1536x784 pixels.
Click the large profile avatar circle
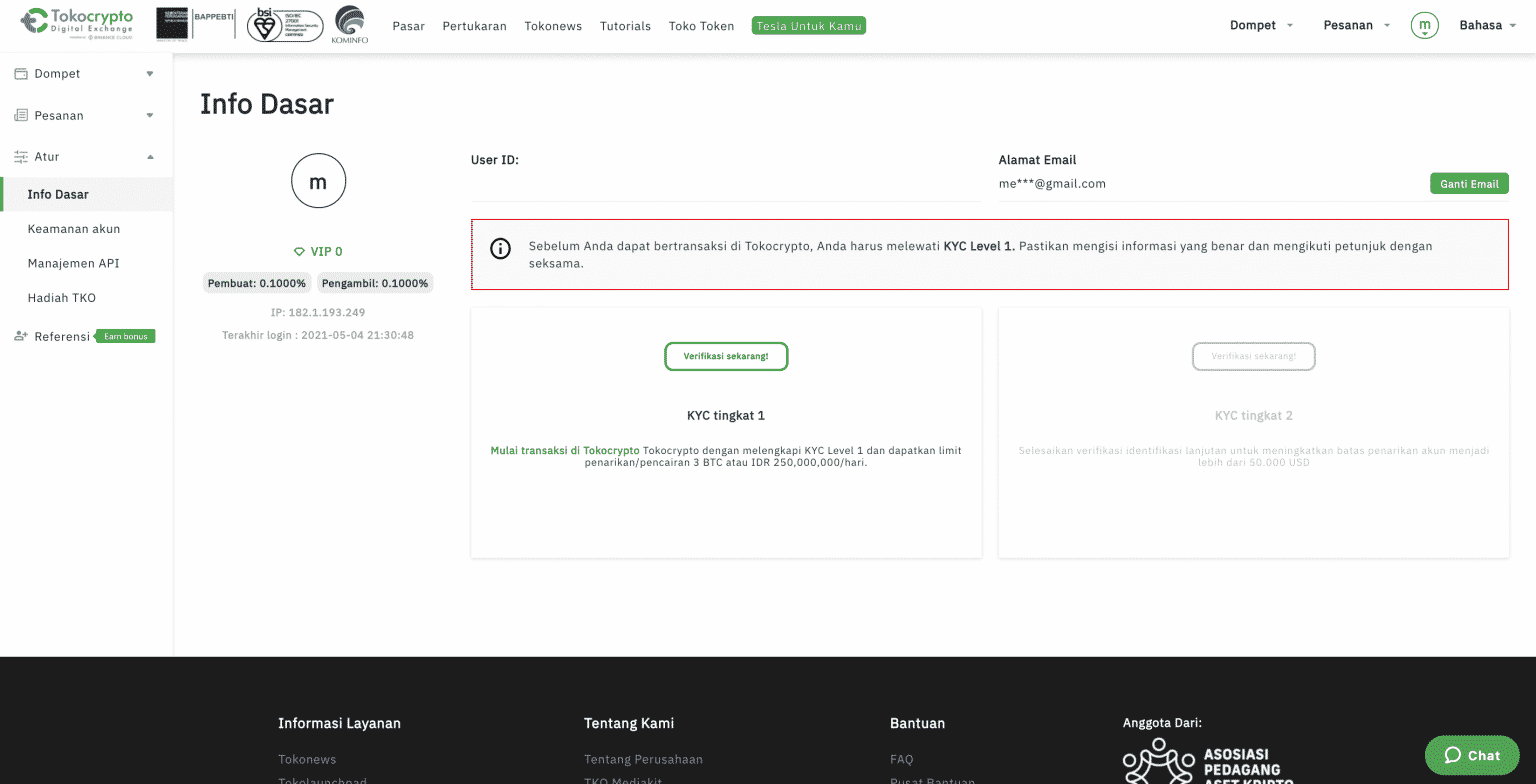point(318,181)
